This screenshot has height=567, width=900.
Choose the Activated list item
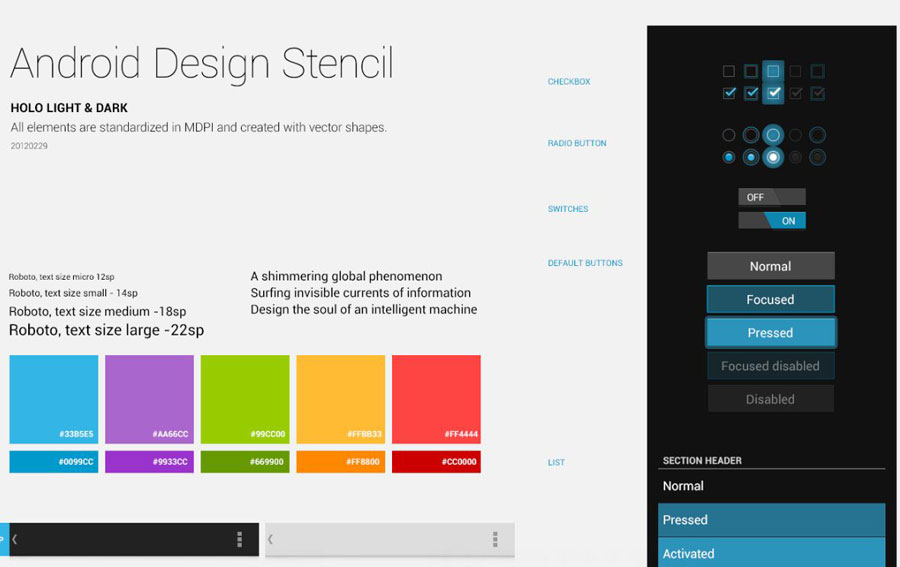coord(771,553)
